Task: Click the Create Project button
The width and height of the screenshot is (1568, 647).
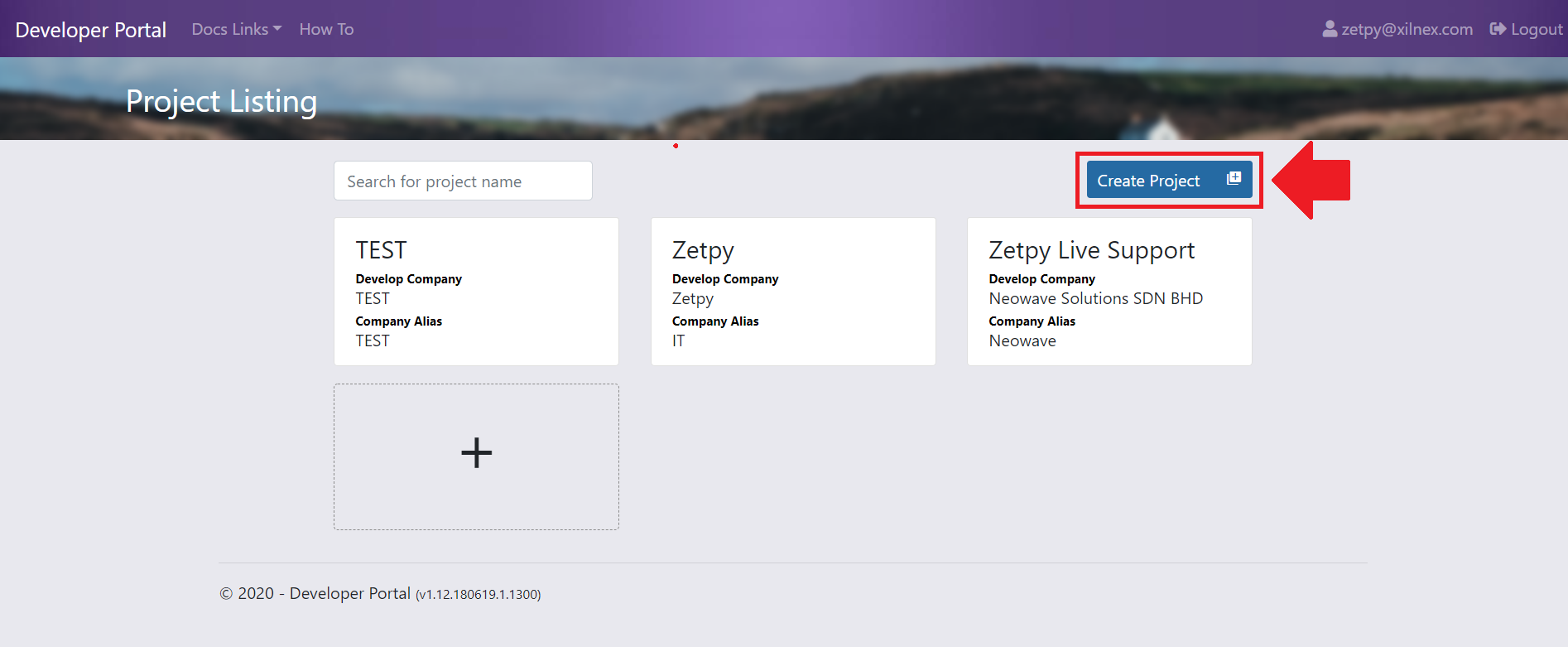Action: (1169, 180)
